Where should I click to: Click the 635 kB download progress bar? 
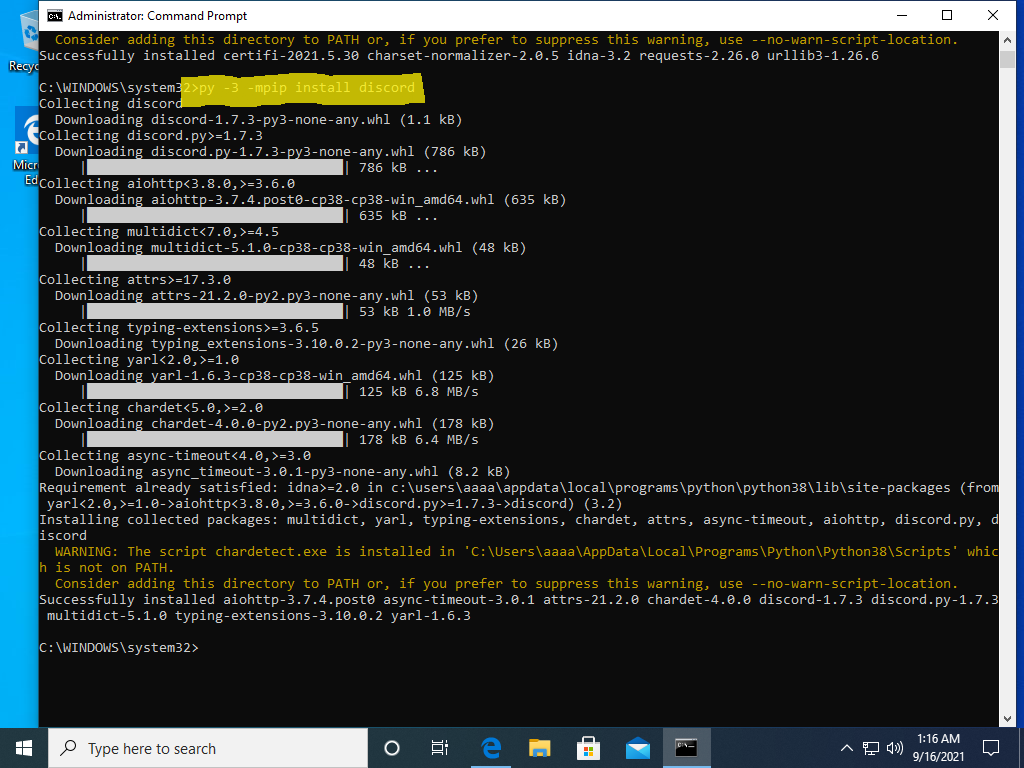pyautogui.click(x=215, y=216)
